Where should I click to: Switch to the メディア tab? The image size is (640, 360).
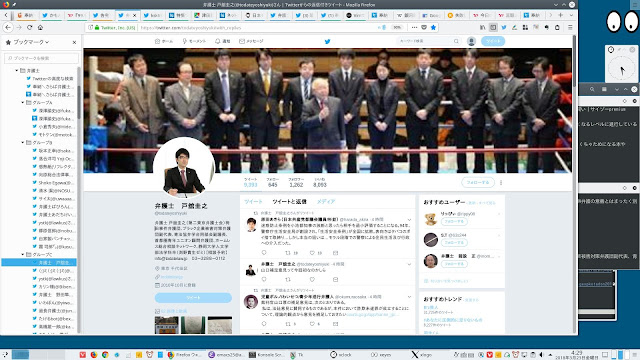[x=326, y=202]
